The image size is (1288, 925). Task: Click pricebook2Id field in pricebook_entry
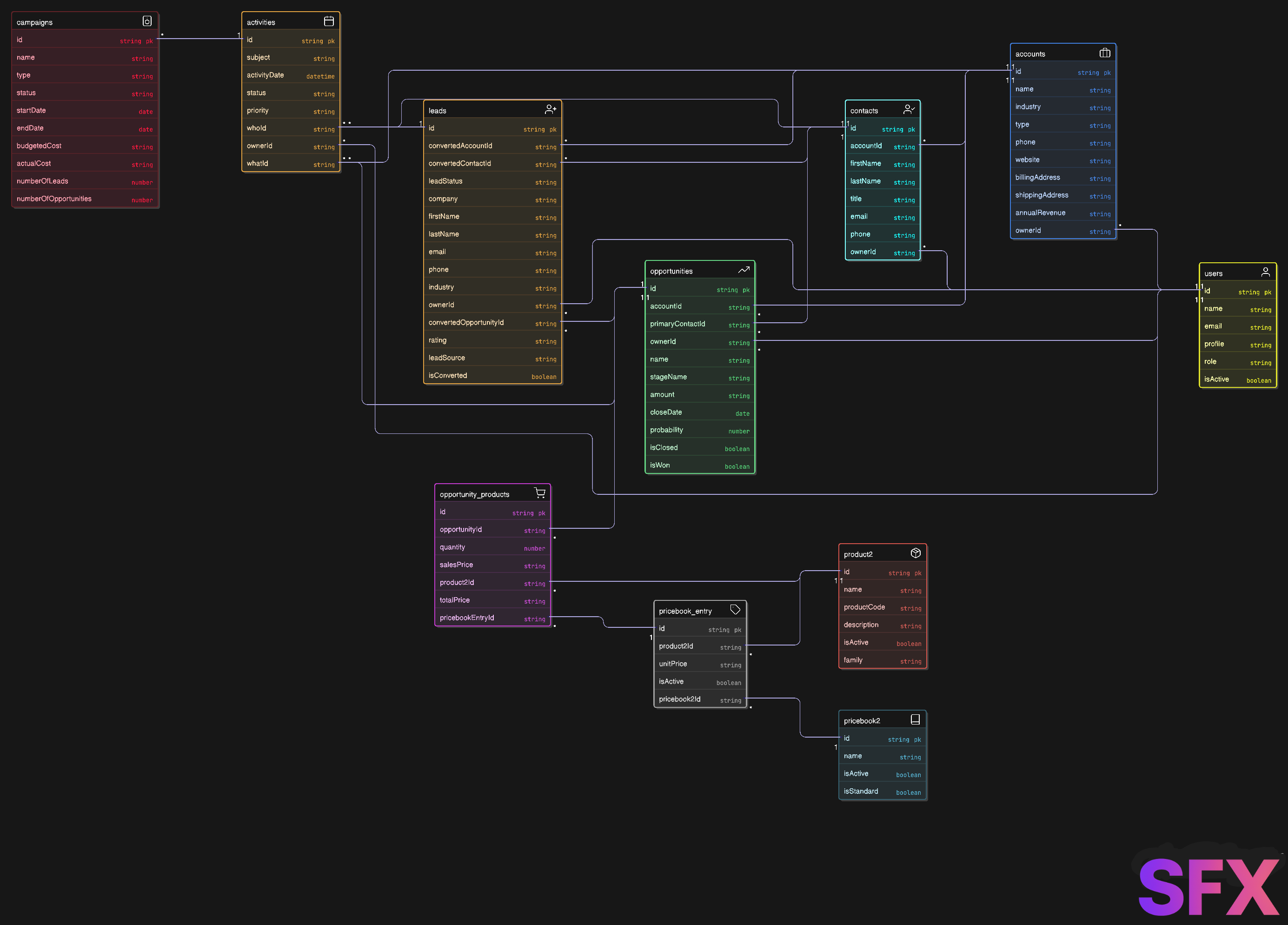(700, 699)
